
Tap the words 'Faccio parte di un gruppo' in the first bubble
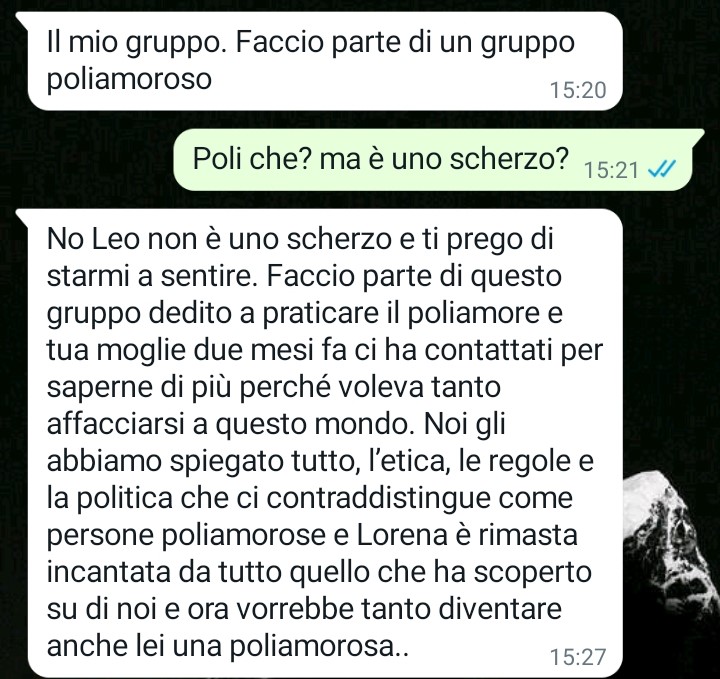tap(405, 45)
